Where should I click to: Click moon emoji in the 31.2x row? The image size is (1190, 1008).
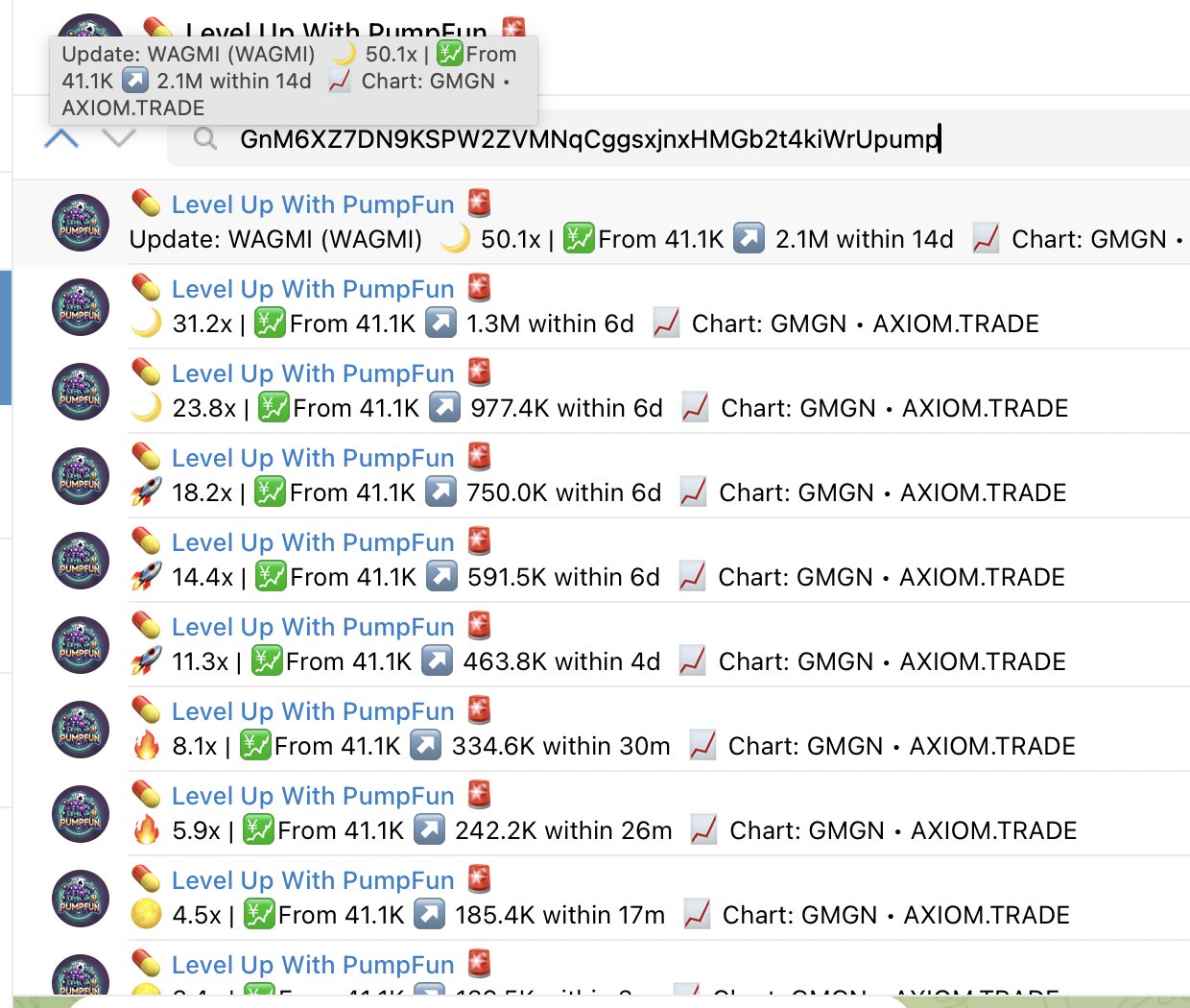[146, 324]
